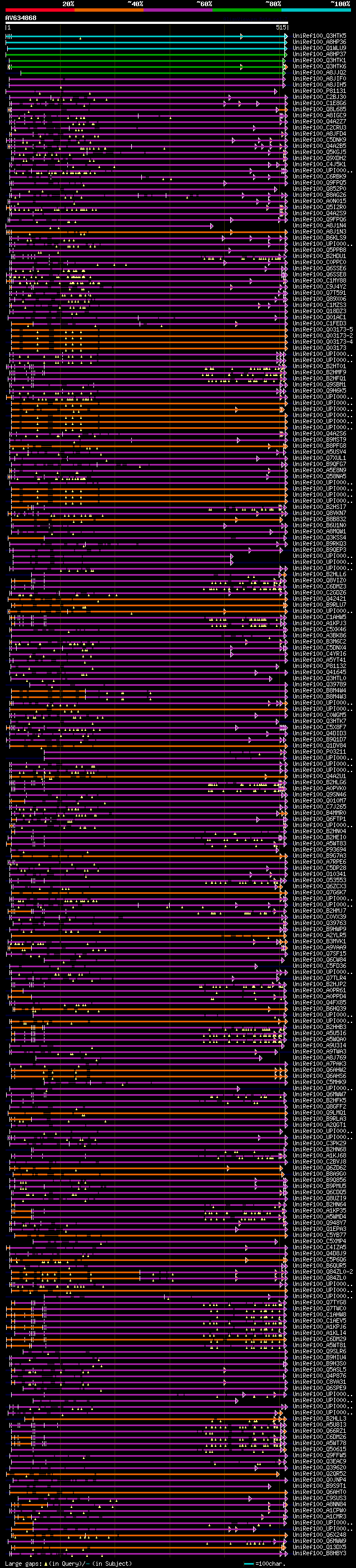Click the label UniRef100_B9MST9
Screen dimensions: 356x1568
click(x=319, y=440)
